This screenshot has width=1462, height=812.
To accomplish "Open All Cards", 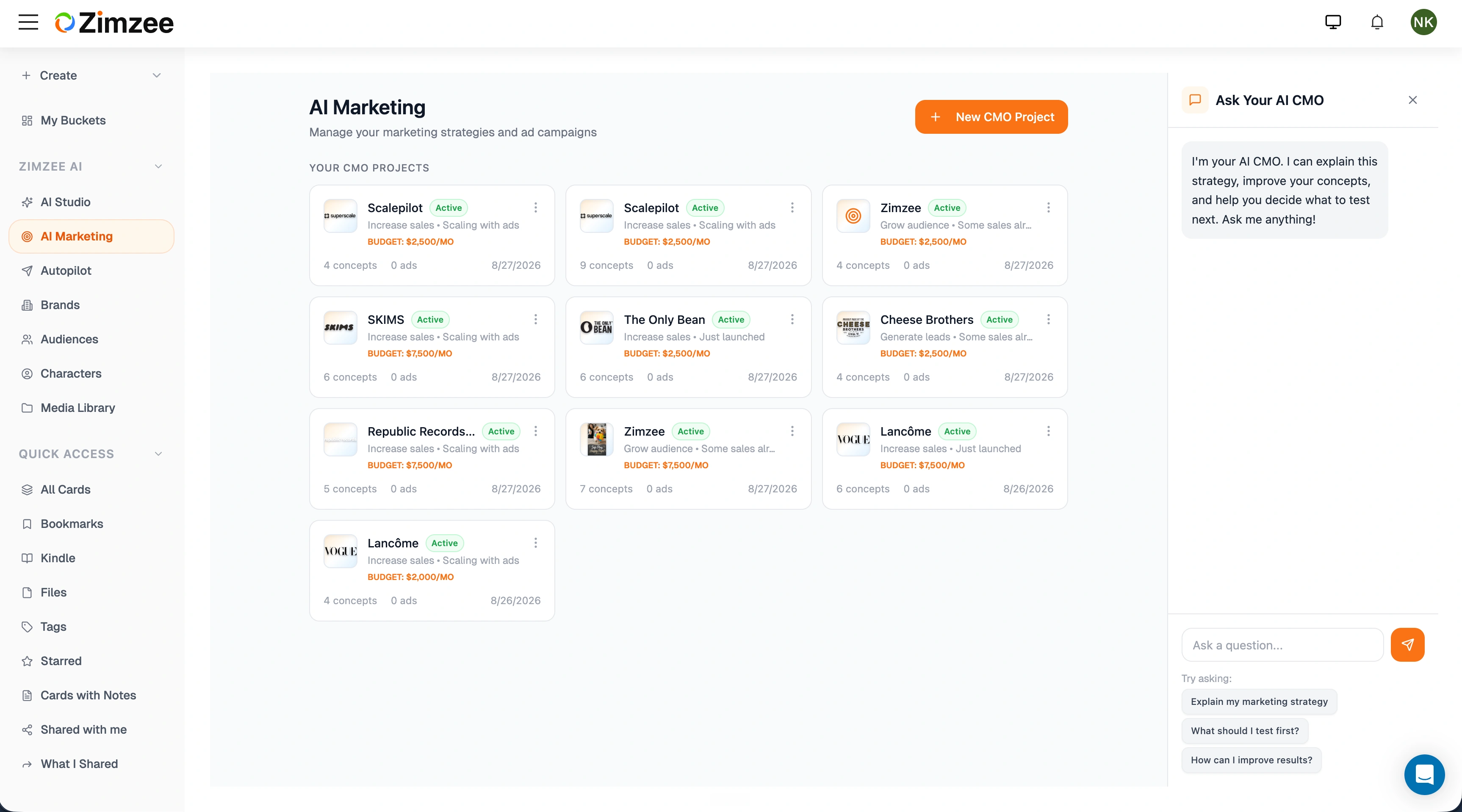I will 91,490.
